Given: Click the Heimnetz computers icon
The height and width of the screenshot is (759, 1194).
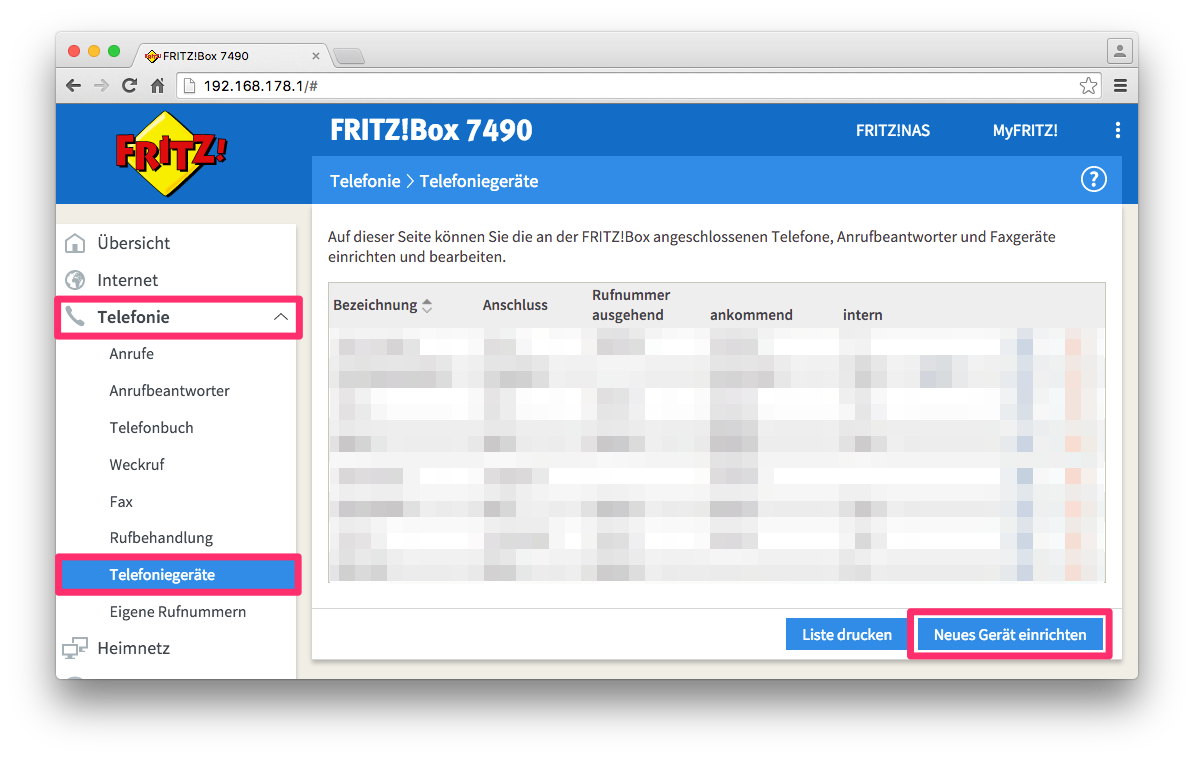Looking at the screenshot, I should 75,648.
